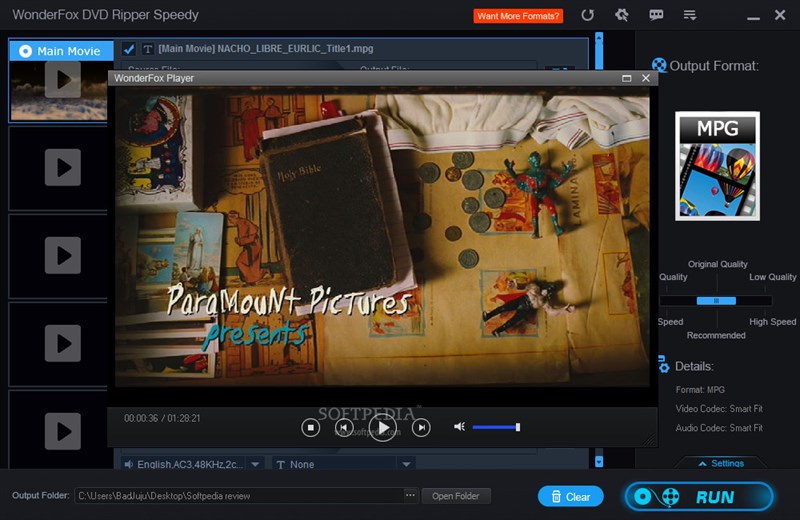800x520 pixels.
Task: Expand the Settings panel
Action: (x=721, y=463)
